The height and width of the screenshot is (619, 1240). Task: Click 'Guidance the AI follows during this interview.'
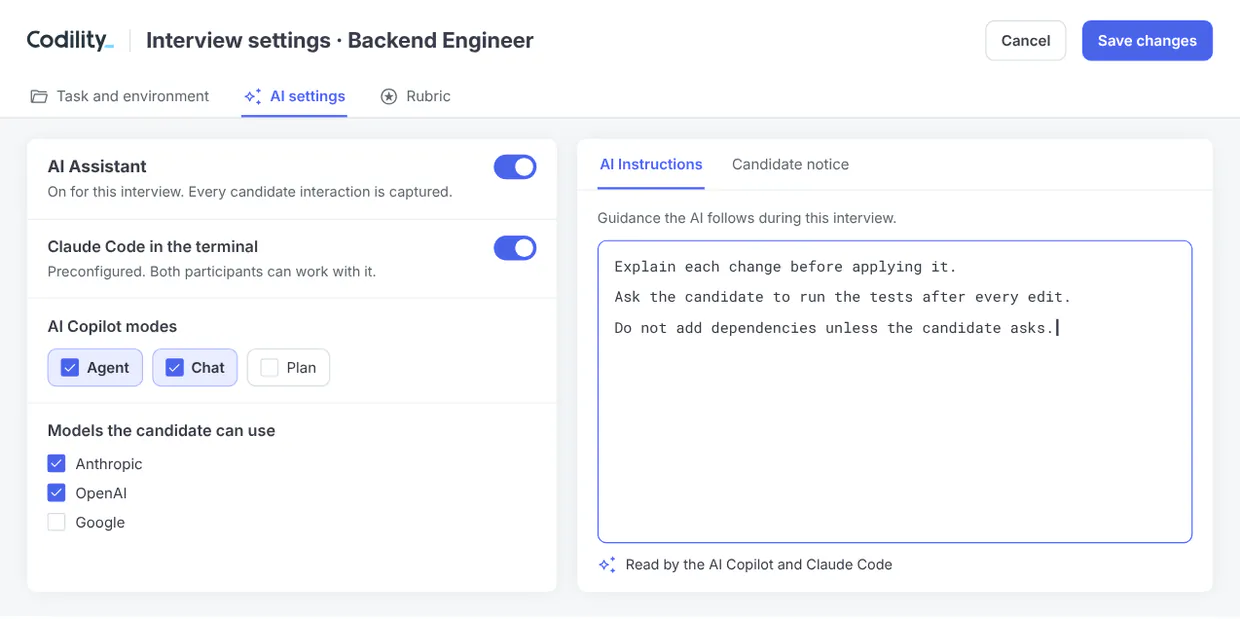click(x=747, y=217)
